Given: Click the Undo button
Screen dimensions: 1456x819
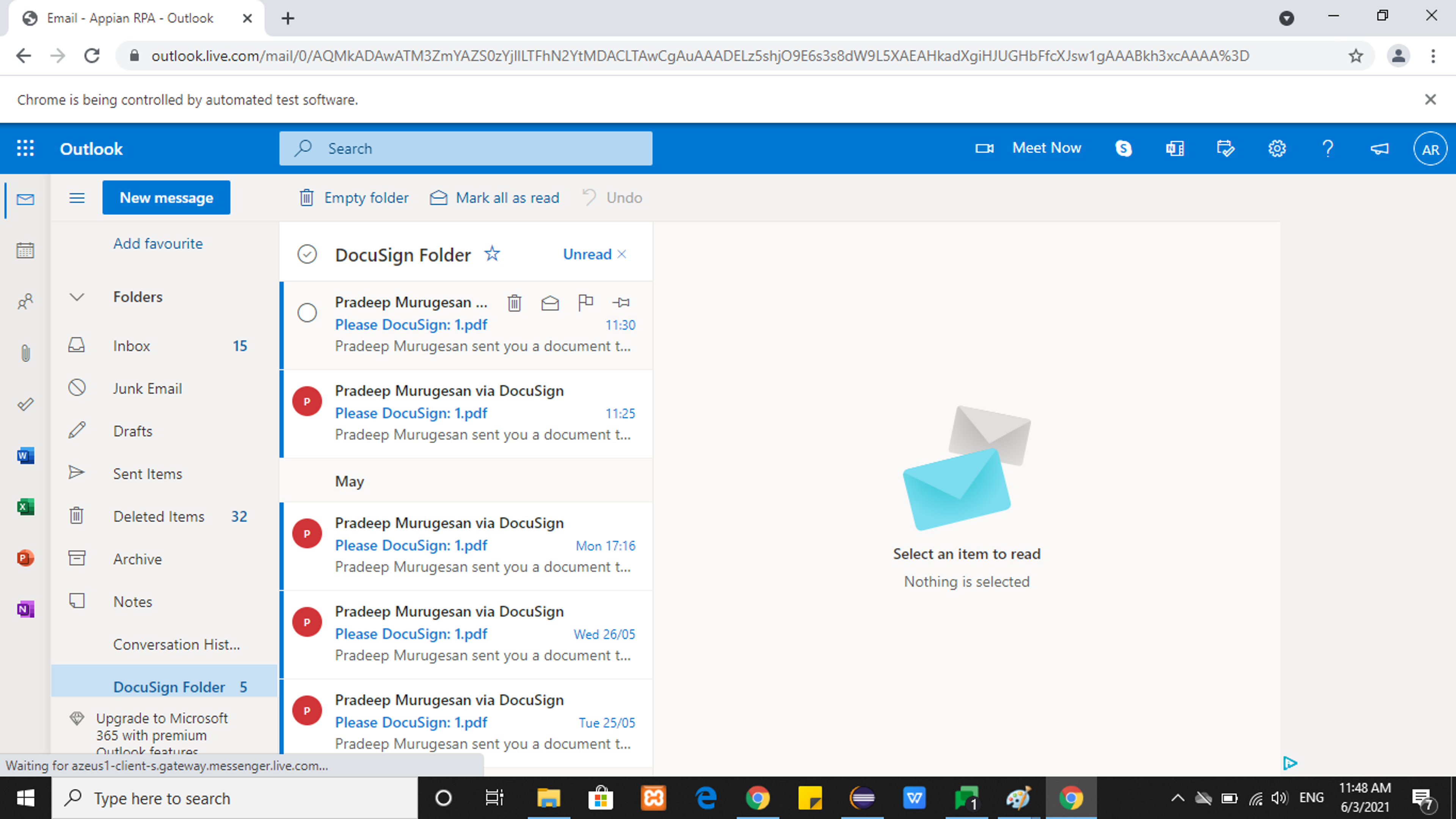Looking at the screenshot, I should click(x=613, y=197).
